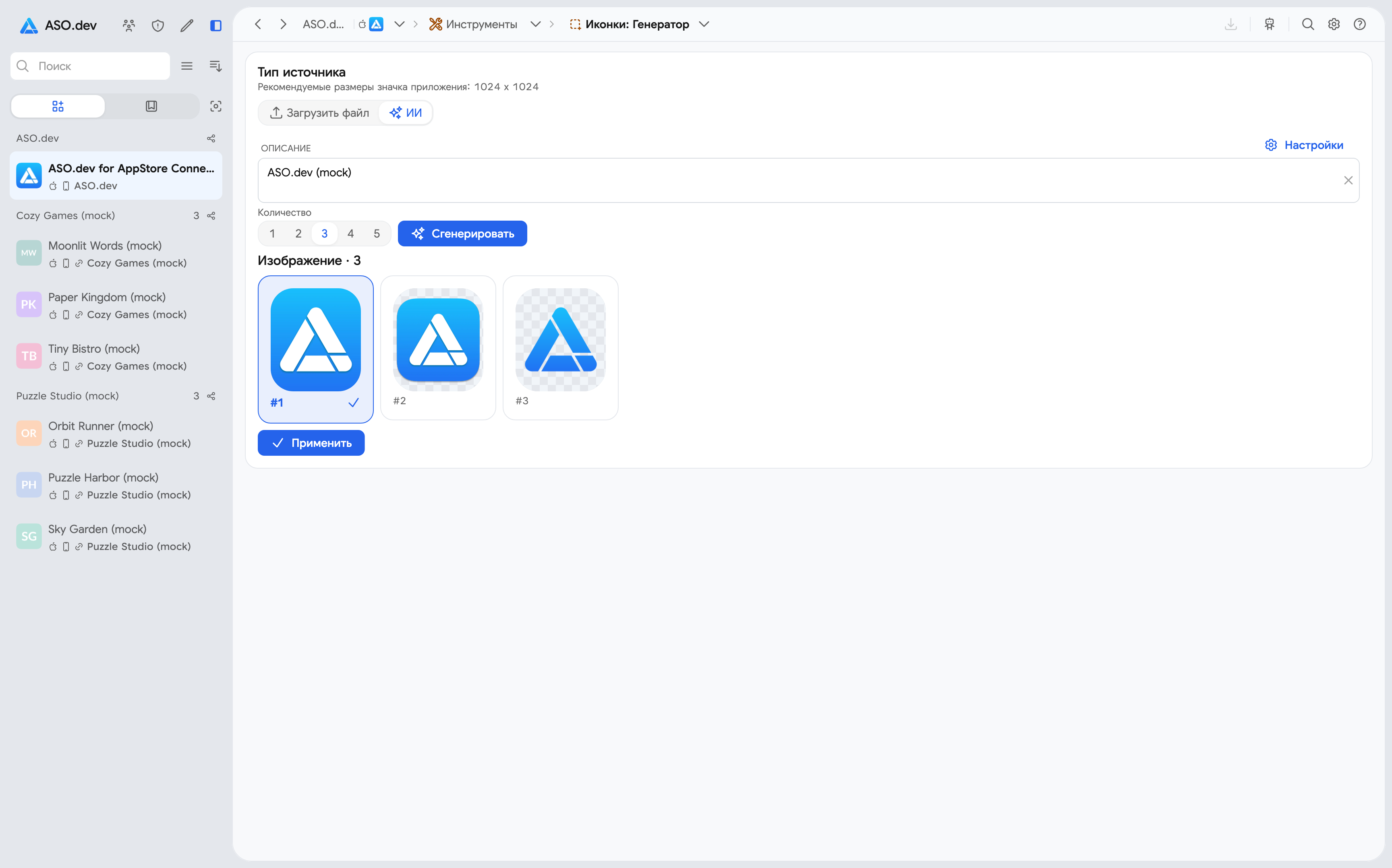Open Настройки link

tap(1304, 145)
